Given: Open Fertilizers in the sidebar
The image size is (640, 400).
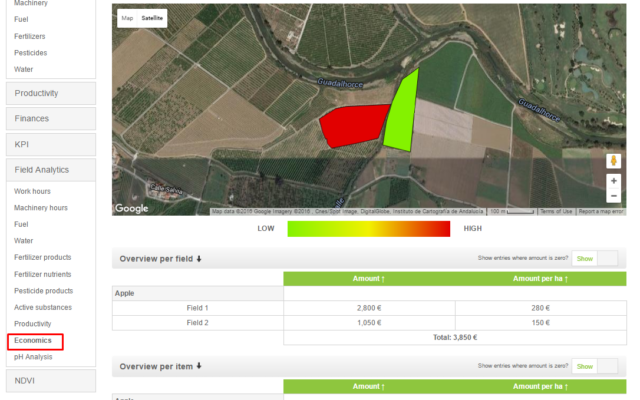Looking at the screenshot, I should click(29, 36).
